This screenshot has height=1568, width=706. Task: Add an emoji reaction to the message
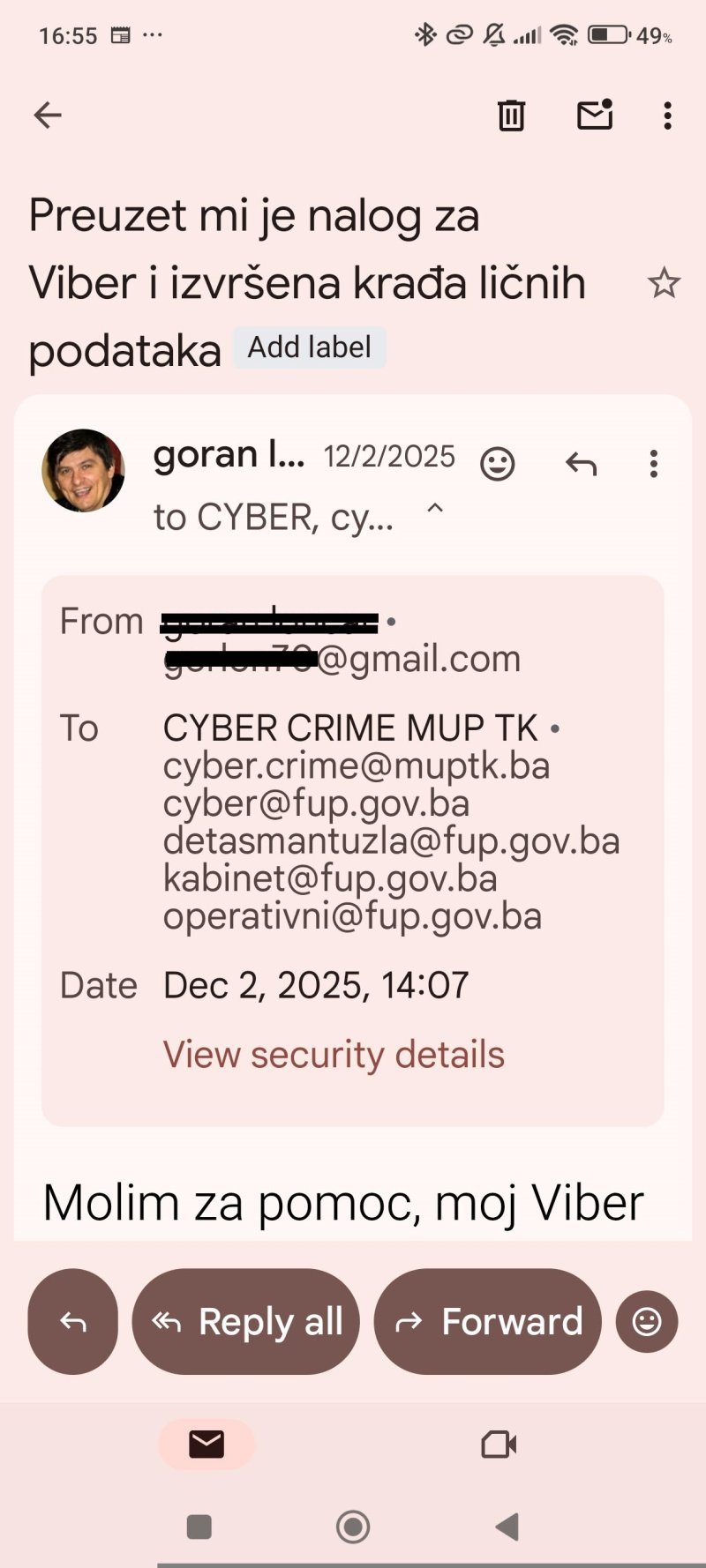(499, 463)
